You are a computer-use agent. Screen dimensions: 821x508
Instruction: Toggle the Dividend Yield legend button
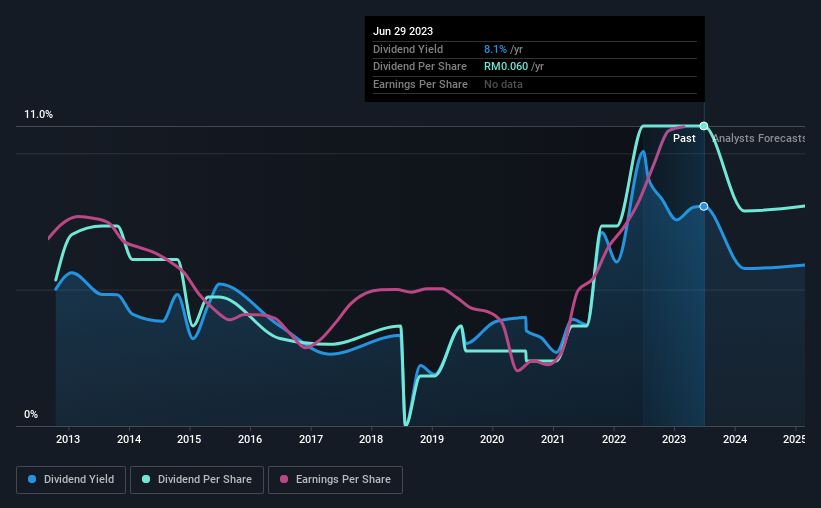coord(71,480)
